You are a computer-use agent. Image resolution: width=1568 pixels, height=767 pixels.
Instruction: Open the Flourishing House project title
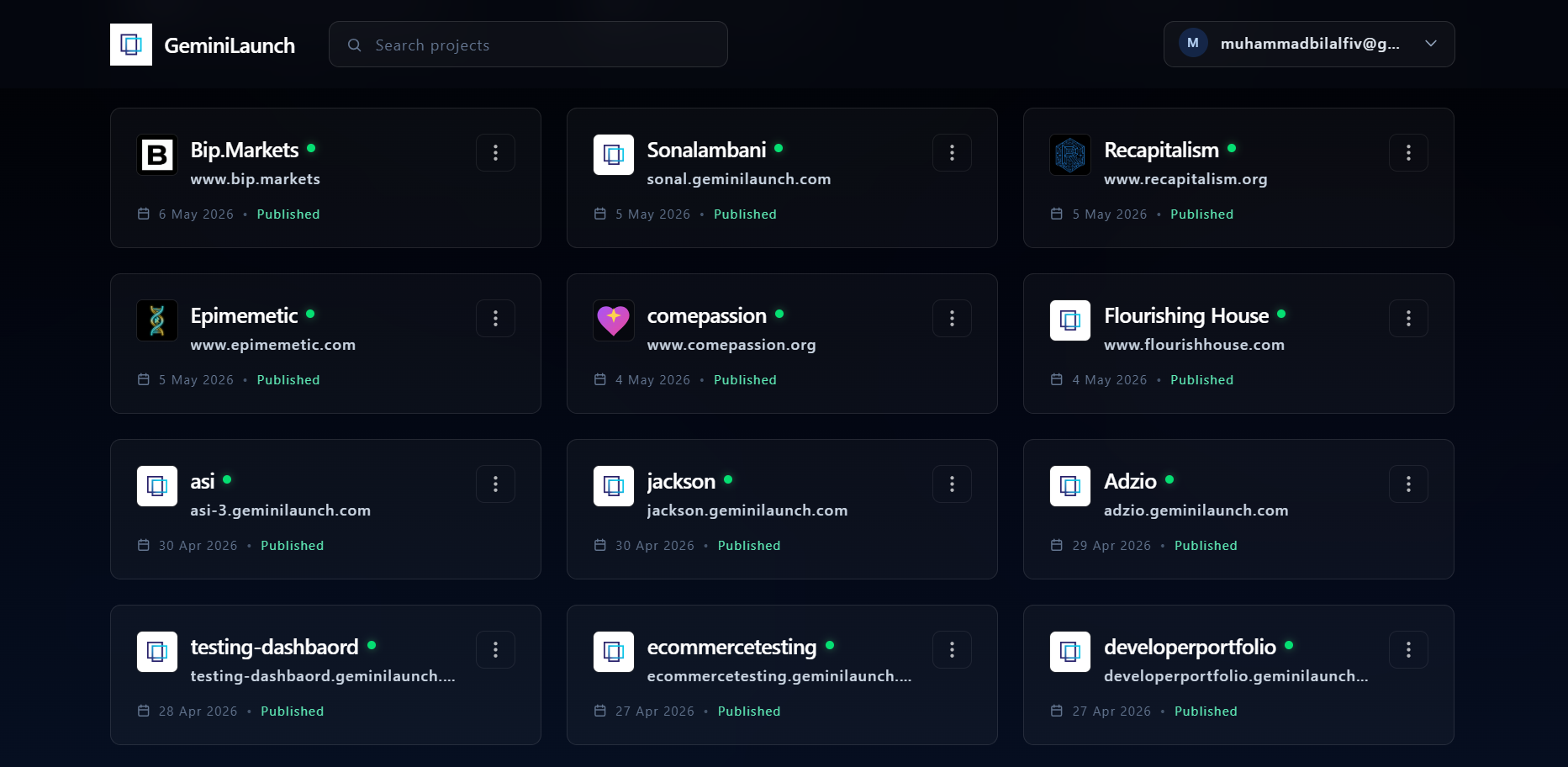click(1186, 315)
